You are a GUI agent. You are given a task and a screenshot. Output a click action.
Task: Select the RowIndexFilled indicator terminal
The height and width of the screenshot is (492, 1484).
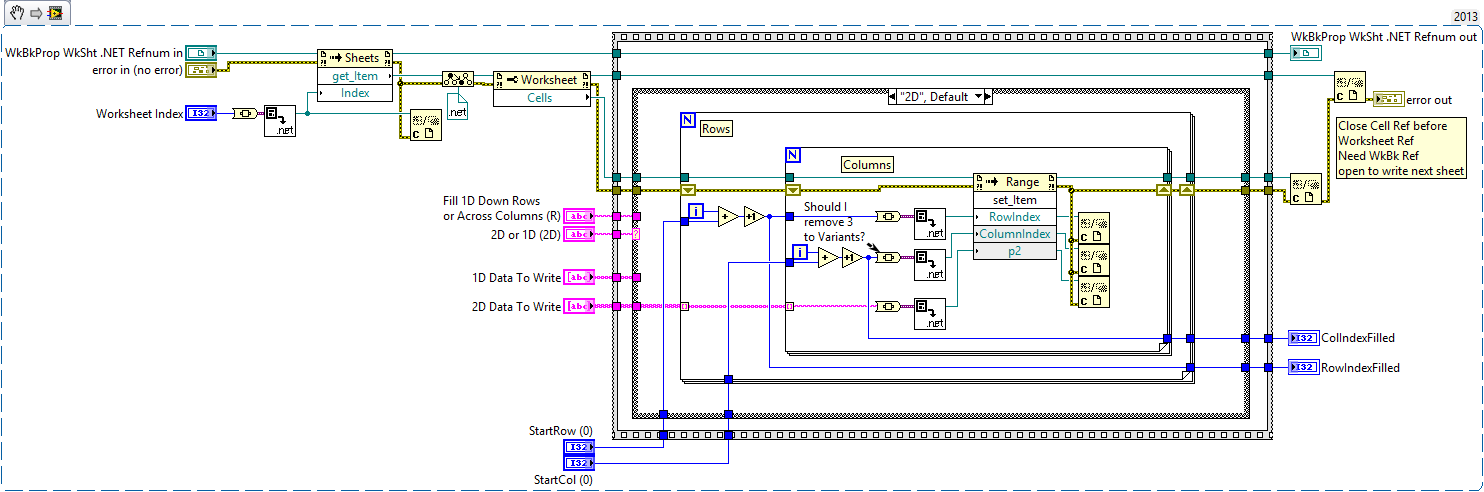pyautogui.click(x=1304, y=368)
